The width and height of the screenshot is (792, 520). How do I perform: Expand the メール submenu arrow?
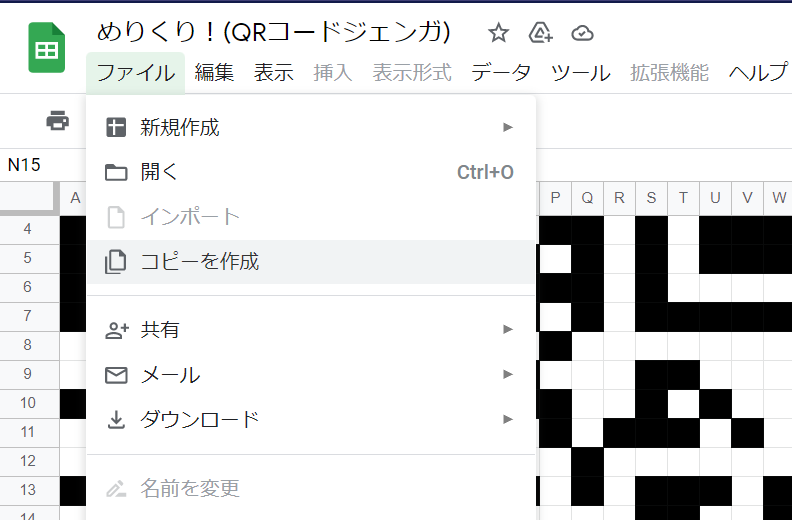tap(508, 375)
